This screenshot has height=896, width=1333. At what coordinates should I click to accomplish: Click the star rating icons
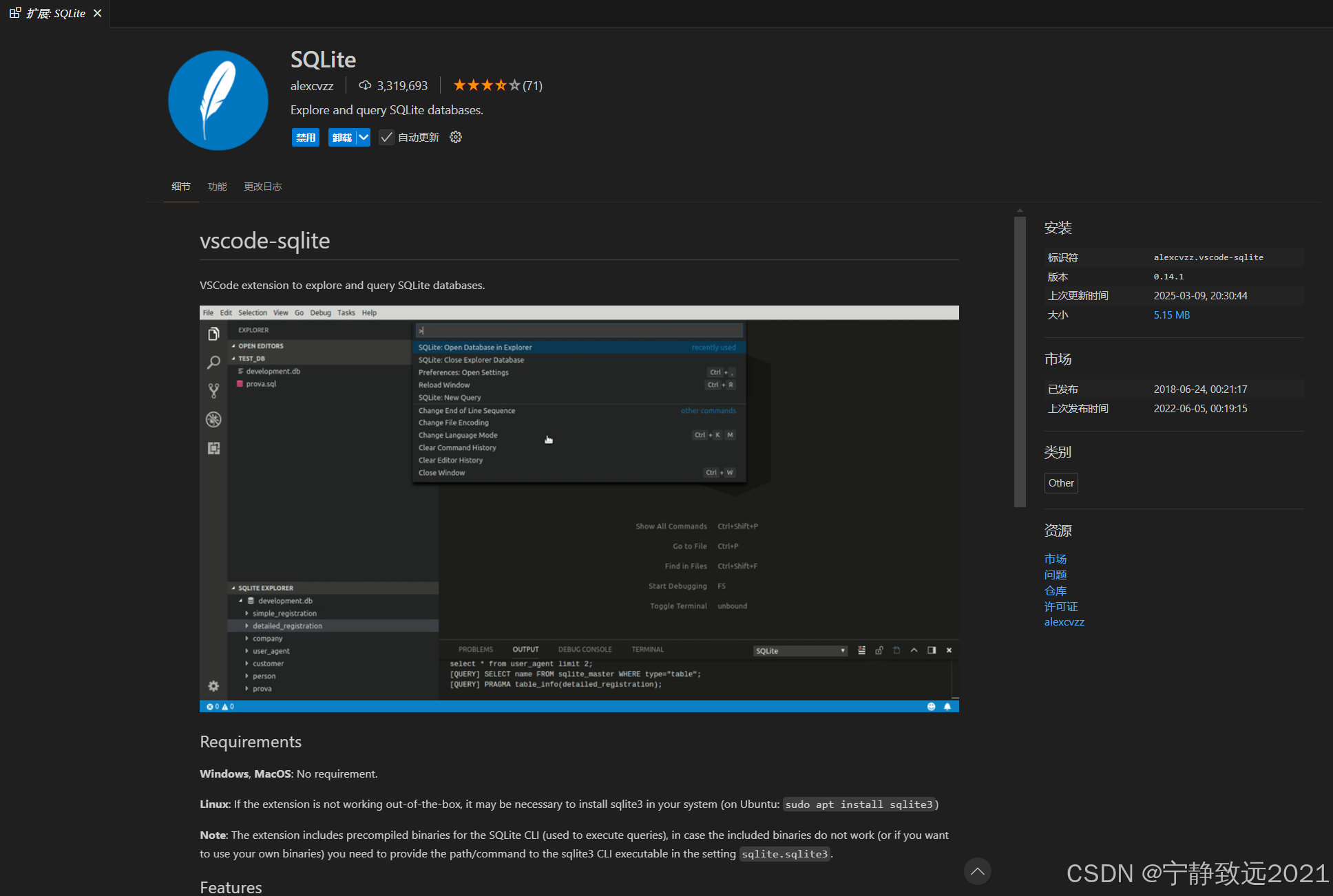click(x=486, y=85)
